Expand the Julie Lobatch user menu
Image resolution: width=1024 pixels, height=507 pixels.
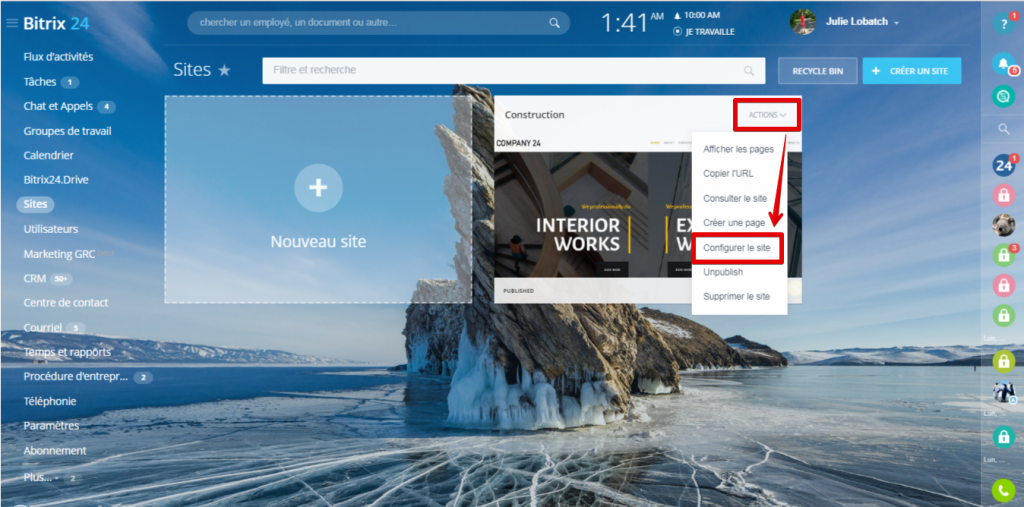(x=862, y=22)
